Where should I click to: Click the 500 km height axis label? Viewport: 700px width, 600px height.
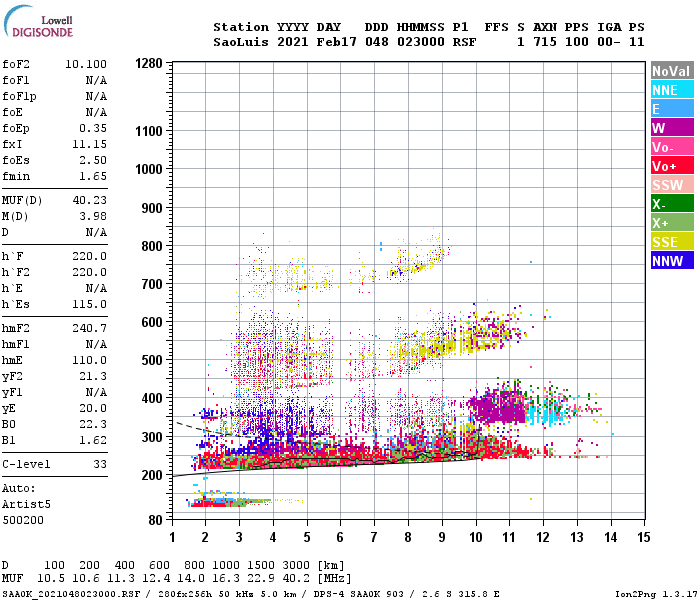click(x=152, y=360)
